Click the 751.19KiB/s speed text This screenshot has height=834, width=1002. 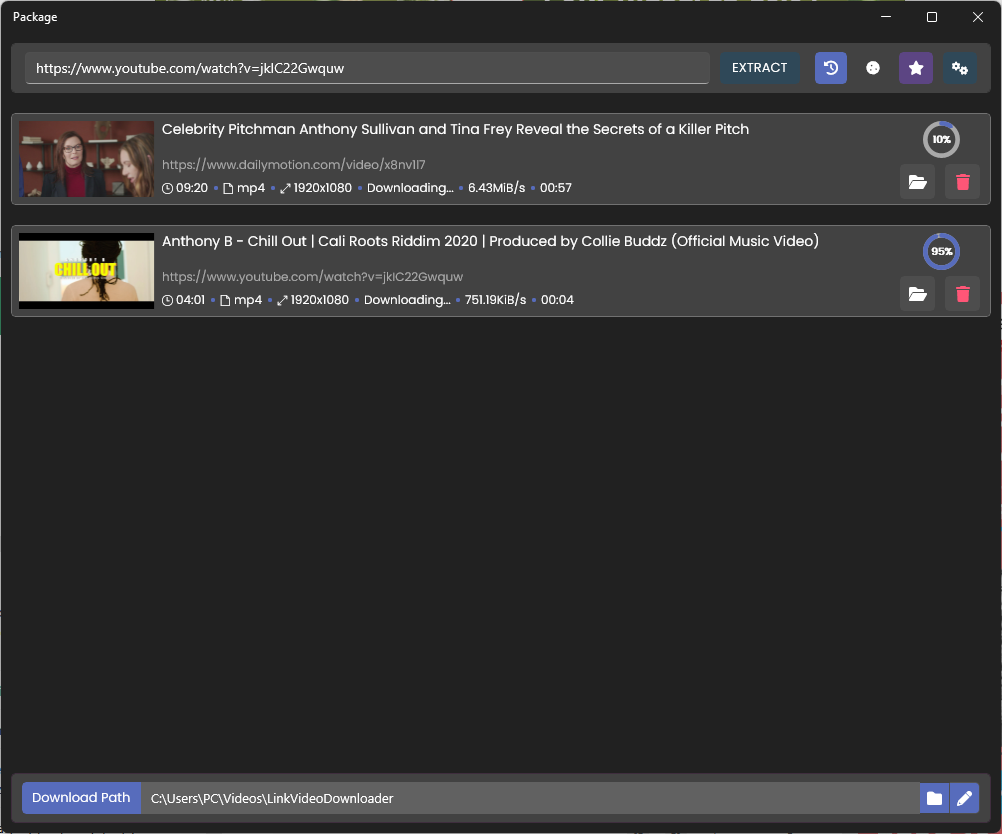tap(495, 300)
